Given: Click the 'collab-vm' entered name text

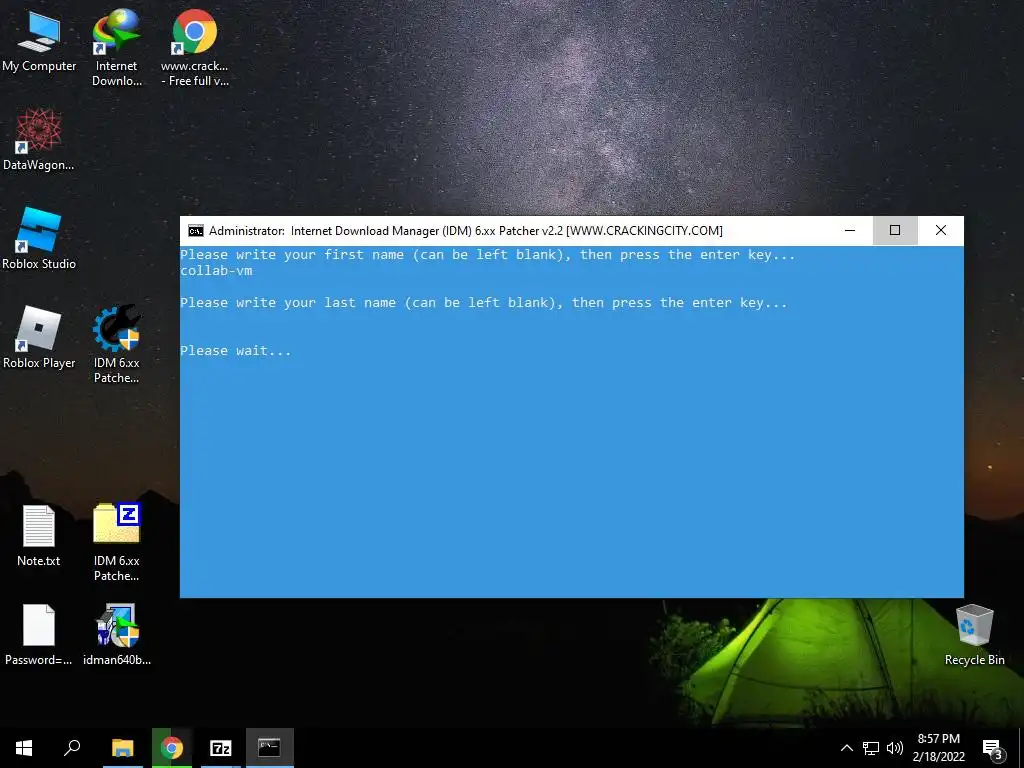Looking at the screenshot, I should [x=216, y=270].
